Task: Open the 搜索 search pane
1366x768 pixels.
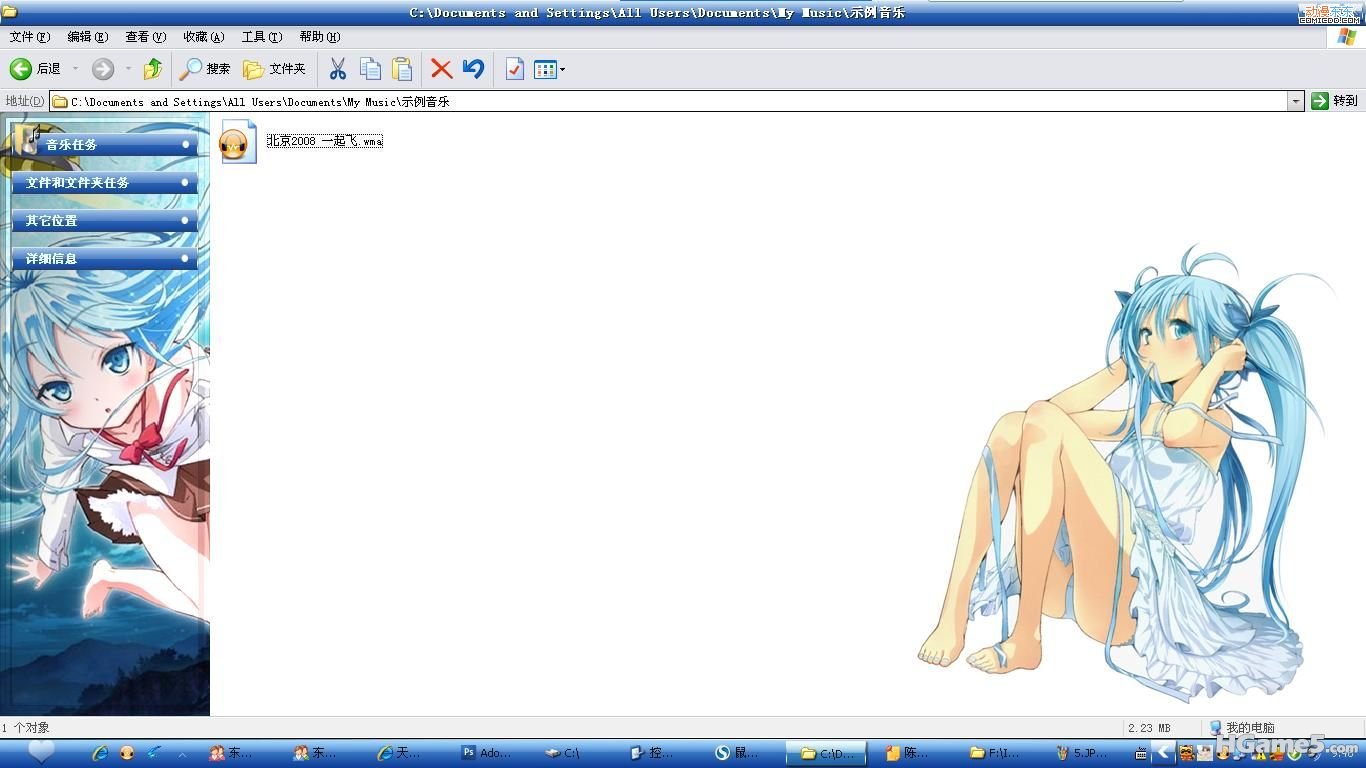Action: 205,69
